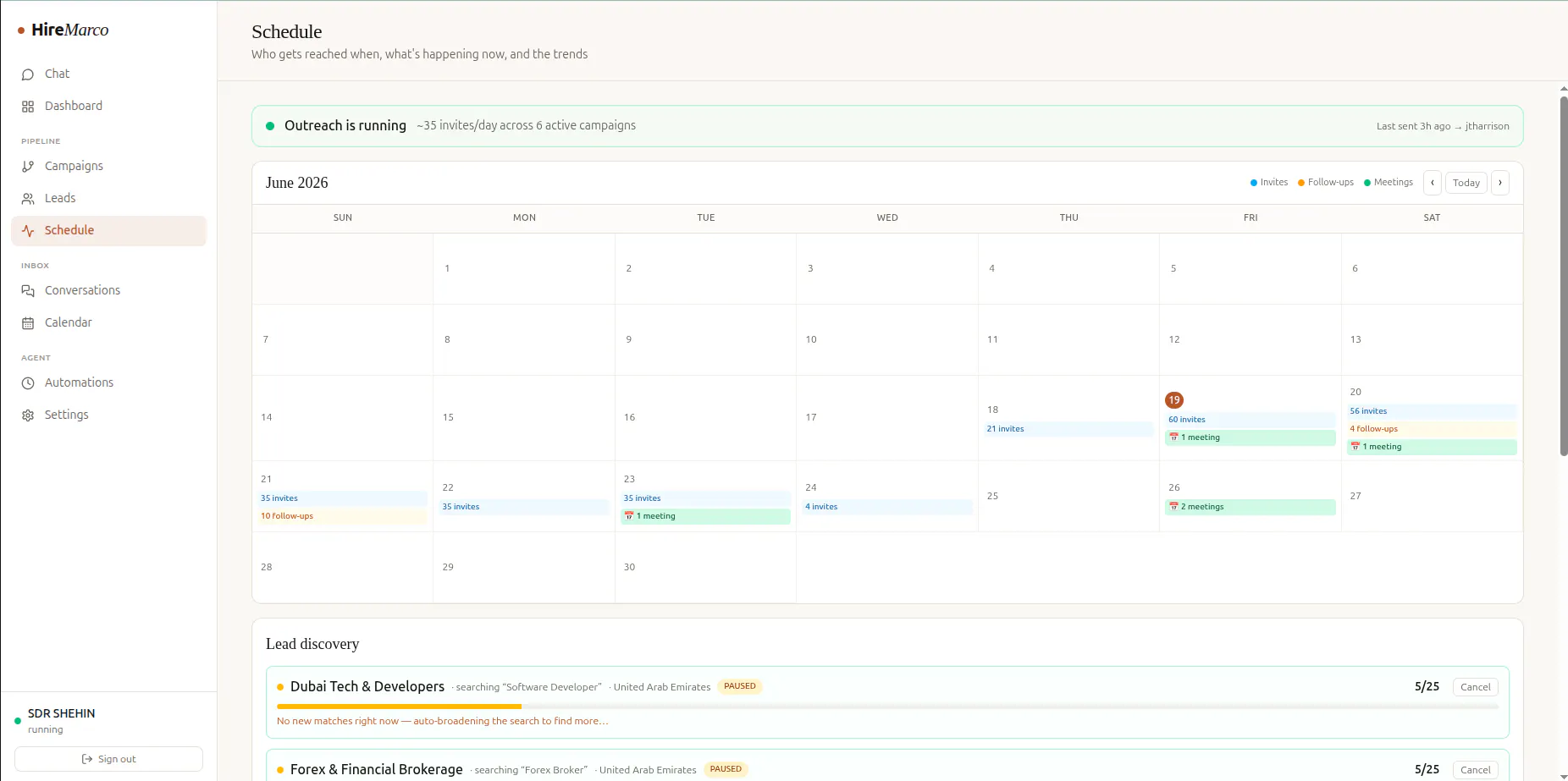This screenshot has height=781, width=1568.
Task: Click the Invites legend blue dot
Action: click(1254, 183)
